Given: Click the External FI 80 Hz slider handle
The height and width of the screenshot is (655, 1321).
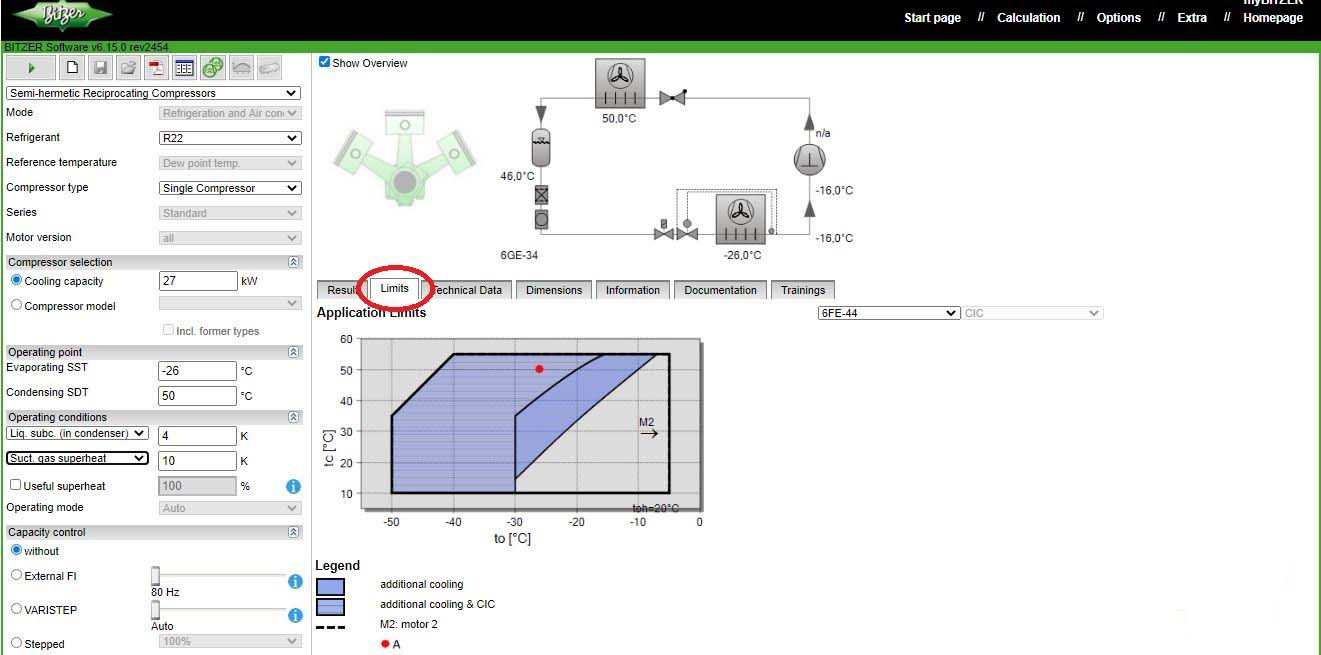Looking at the screenshot, I should tap(156, 575).
